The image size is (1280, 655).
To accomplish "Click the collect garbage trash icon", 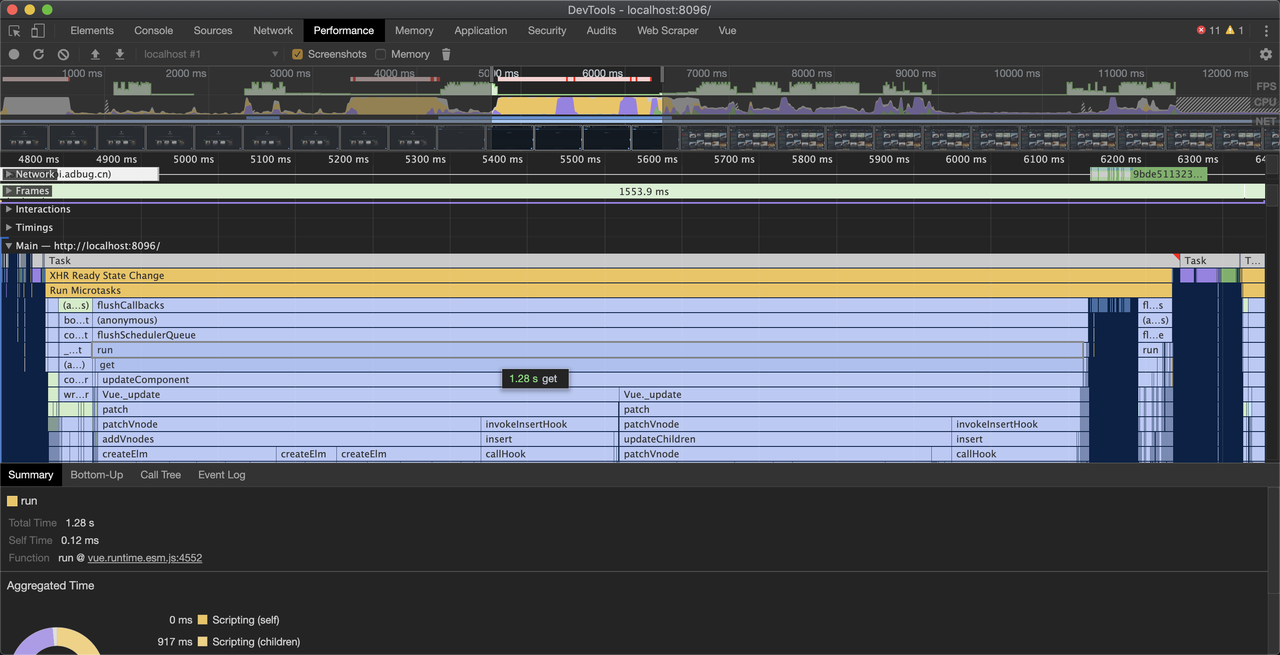I will (446, 54).
